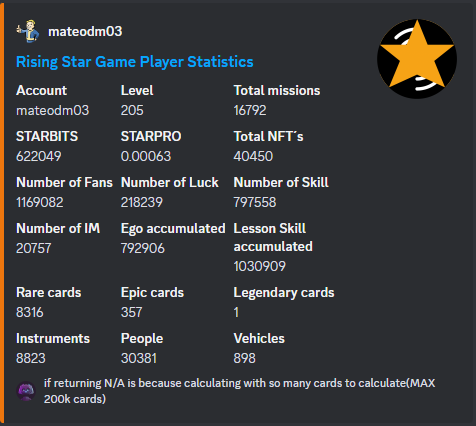Click the Vault Boy author avatar icon

coord(28,31)
